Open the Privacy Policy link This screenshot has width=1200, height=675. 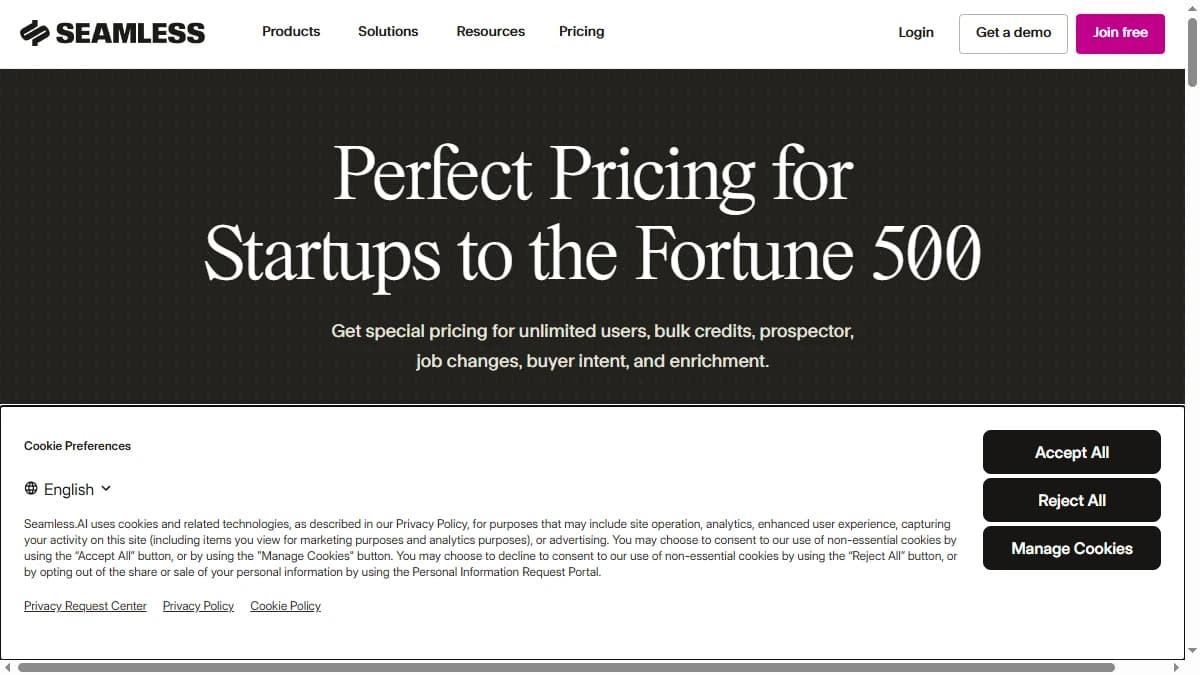(198, 606)
